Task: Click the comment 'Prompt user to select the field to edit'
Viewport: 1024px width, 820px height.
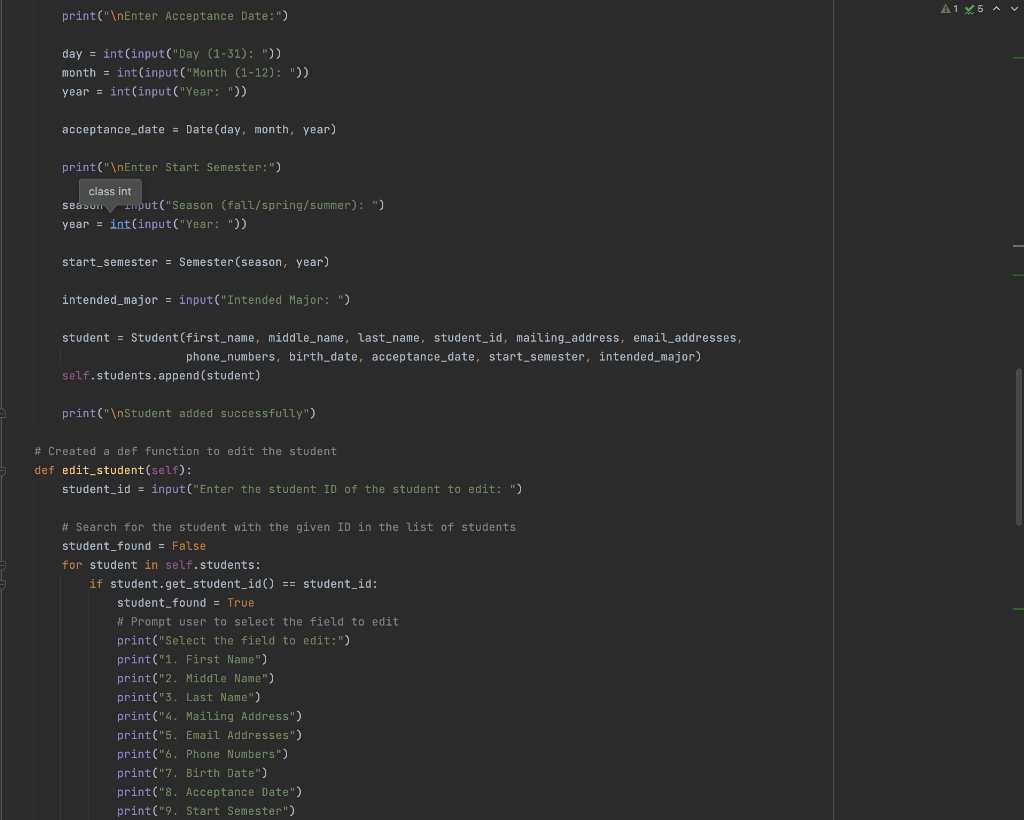Action: [x=258, y=622]
